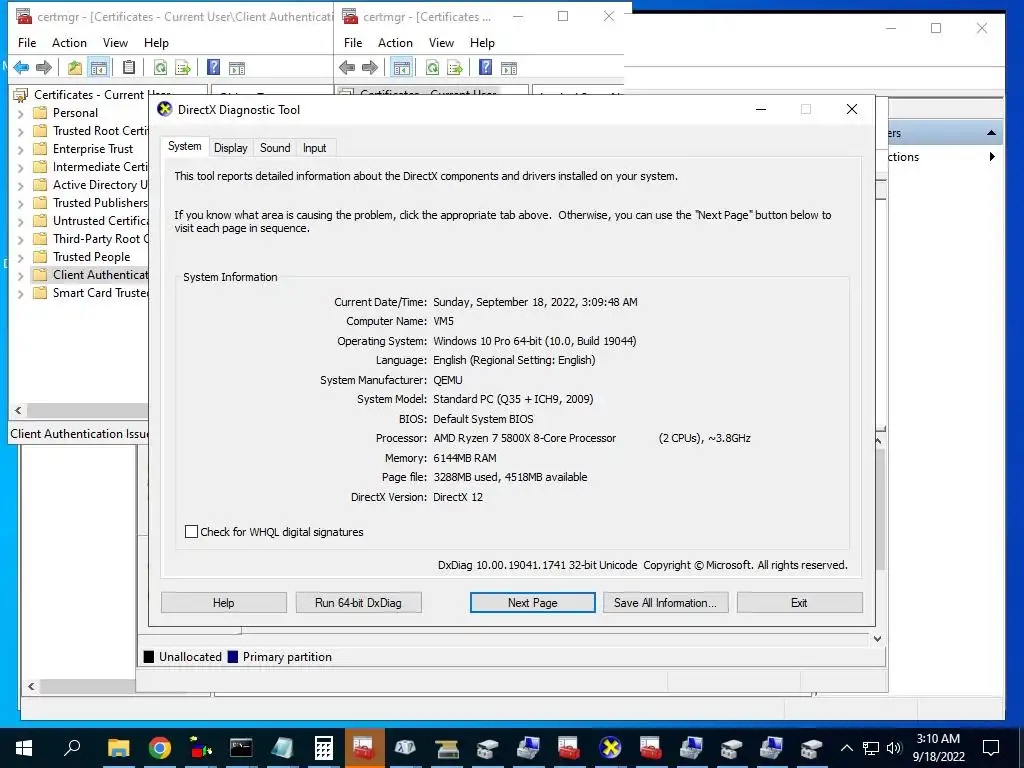
Task: Click scroll-left arrow in certmgr tree pane
Action: coord(18,410)
